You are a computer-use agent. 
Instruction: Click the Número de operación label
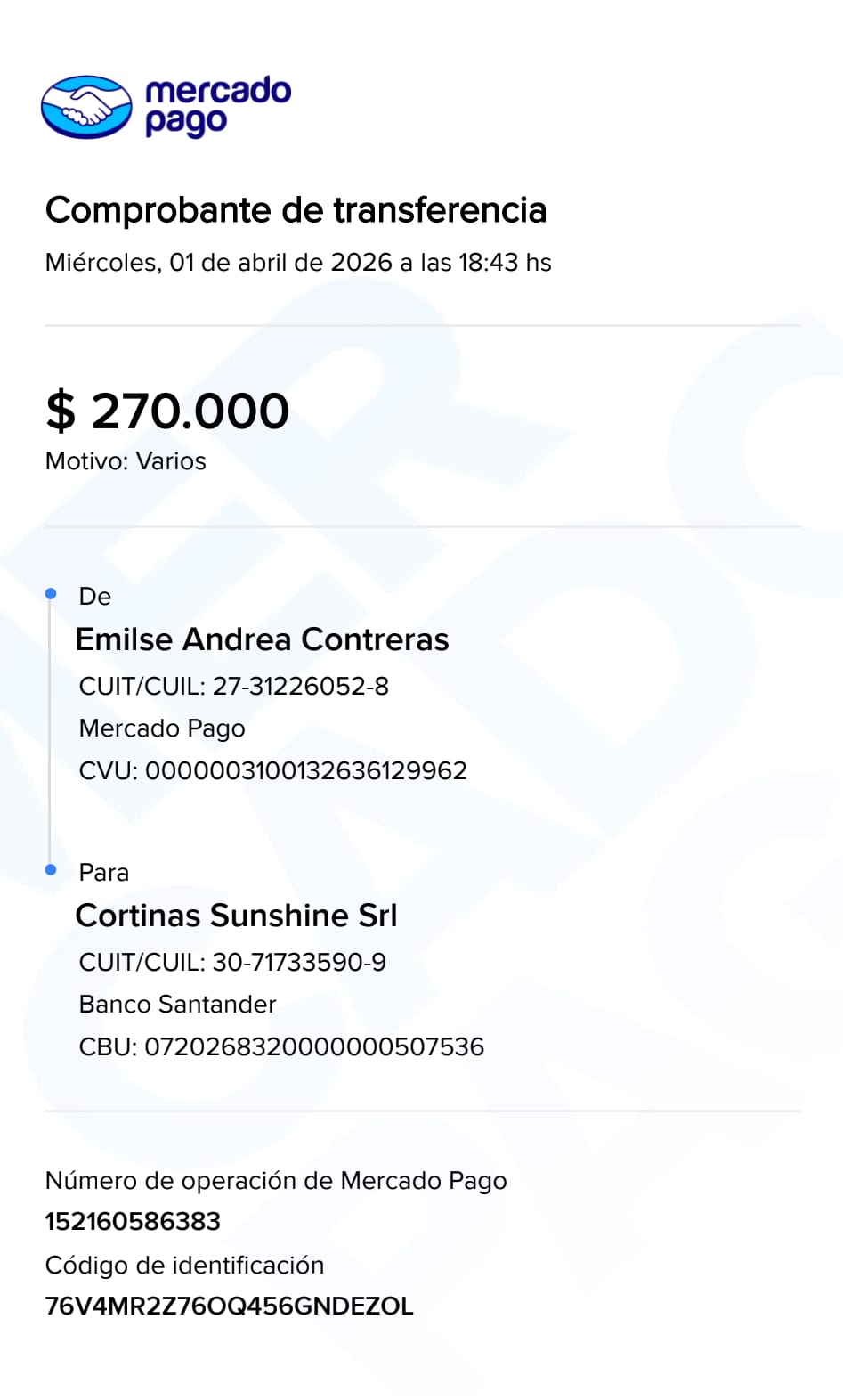point(276,1181)
